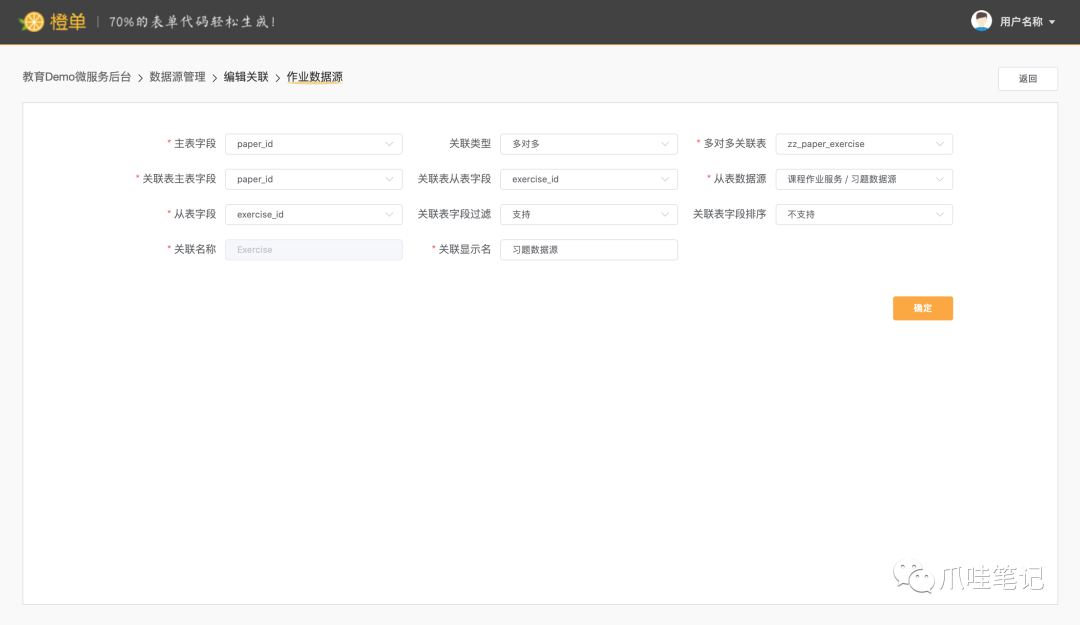Open the 主表字段 dropdown
Screen dimensions: 1080x625
click(313, 144)
